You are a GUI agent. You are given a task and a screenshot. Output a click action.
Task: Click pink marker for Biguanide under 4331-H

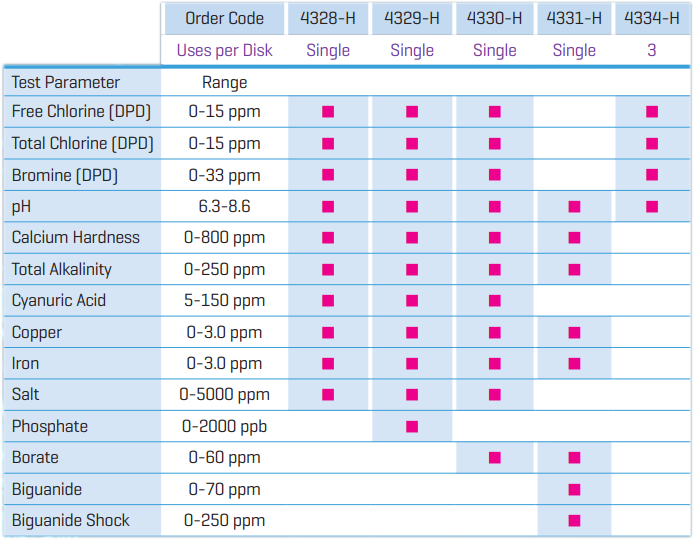coord(574,490)
